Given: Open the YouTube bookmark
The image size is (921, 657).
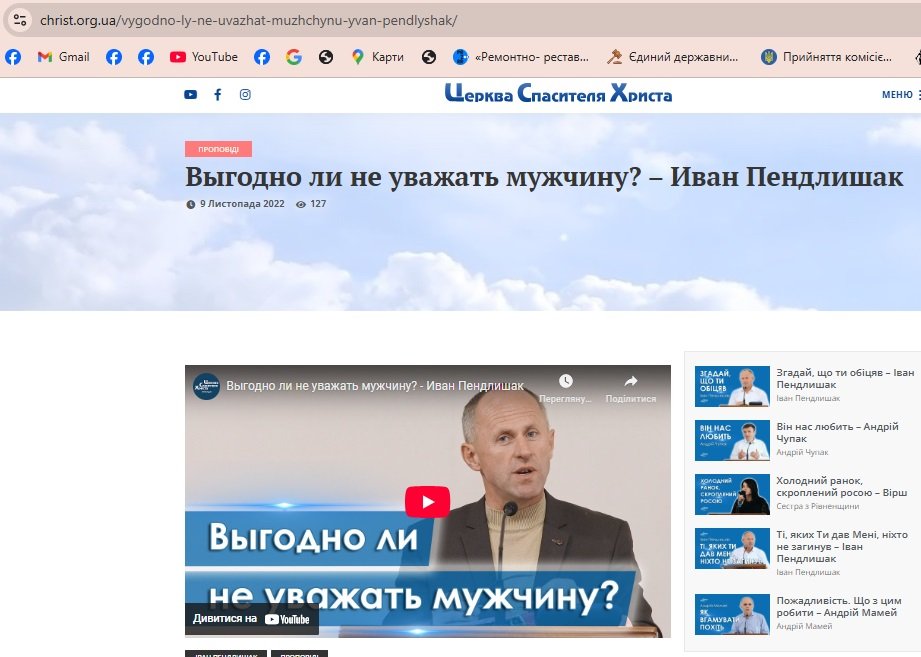Looking at the screenshot, I should pyautogui.click(x=203, y=57).
